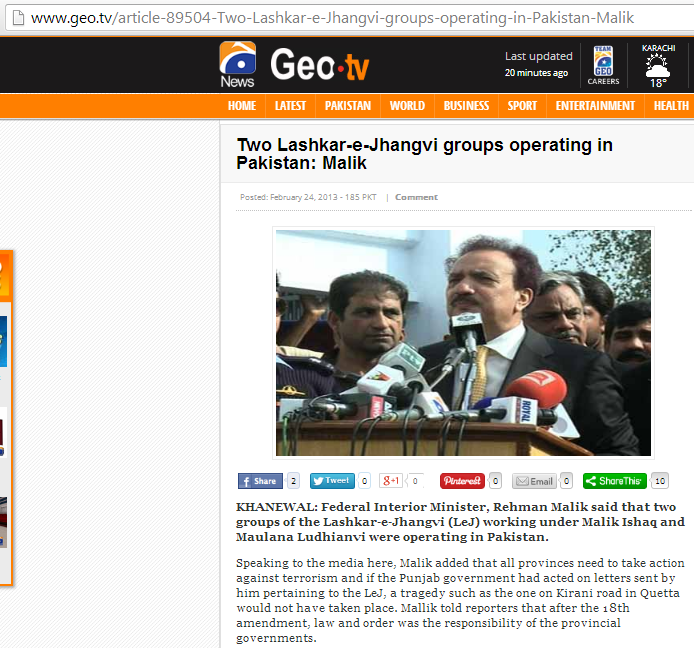The image size is (694, 648).
Task: Select WORLD in the navigation bar
Action: click(407, 106)
